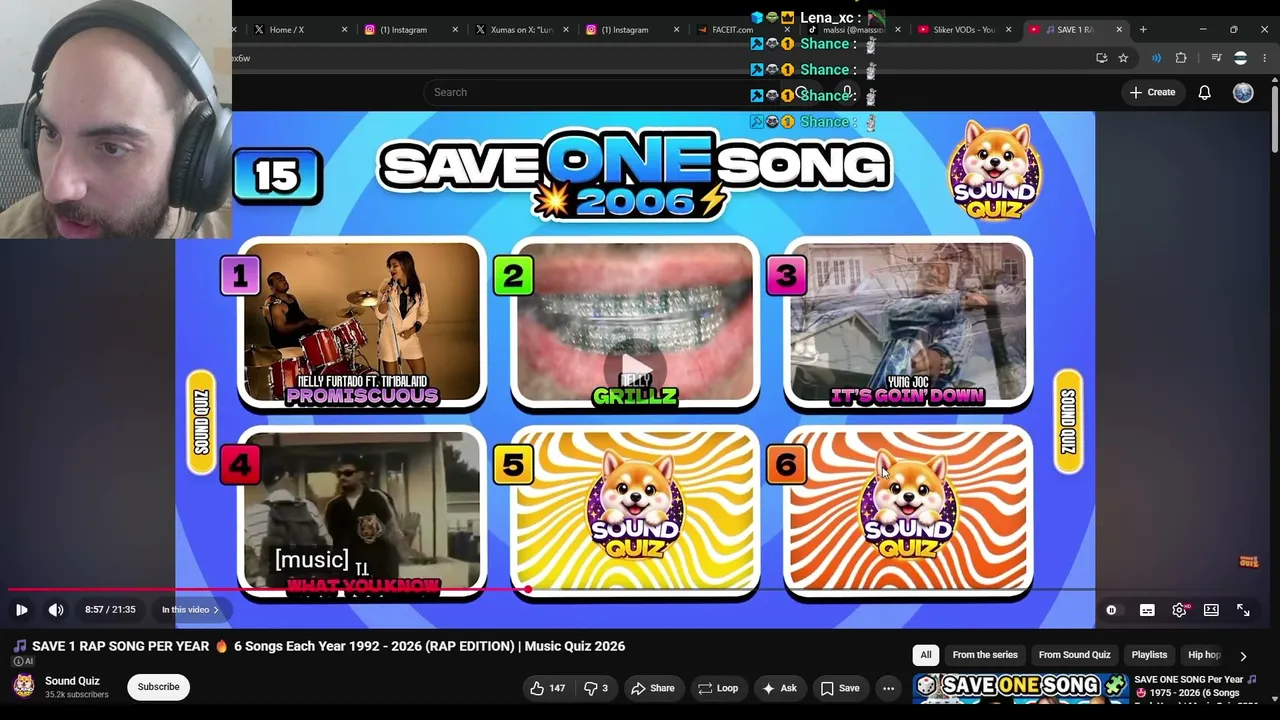Turn on subtitles with the captions icon
The height and width of the screenshot is (720, 1280).
pos(1147,610)
